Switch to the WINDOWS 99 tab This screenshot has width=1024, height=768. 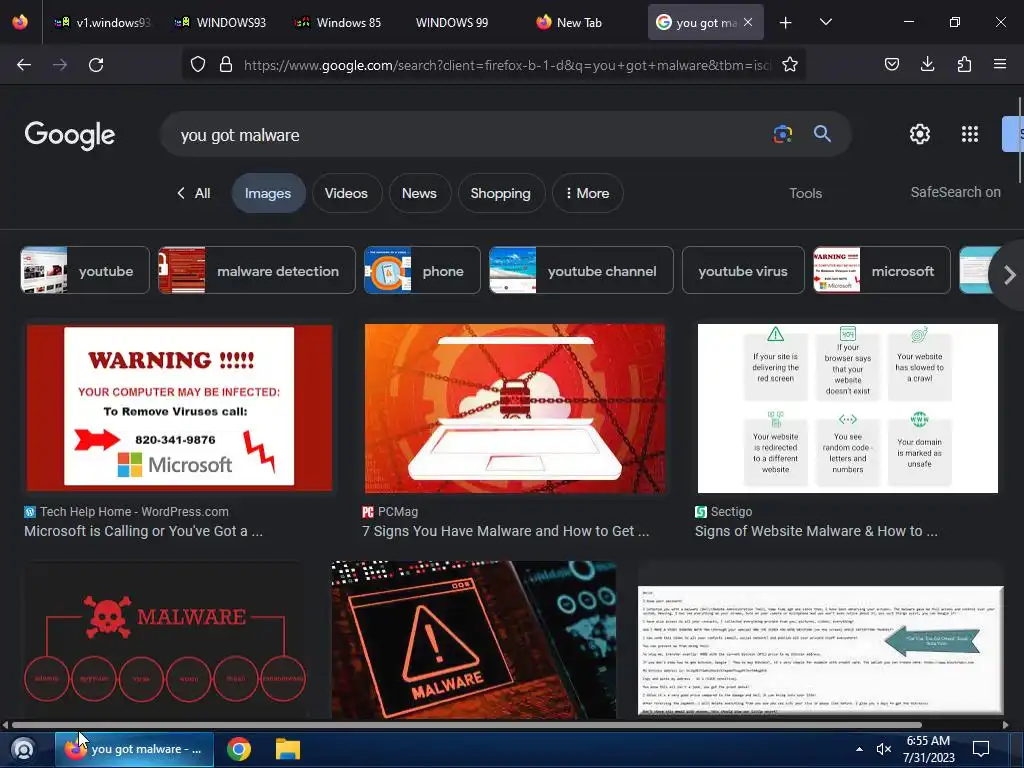click(452, 22)
